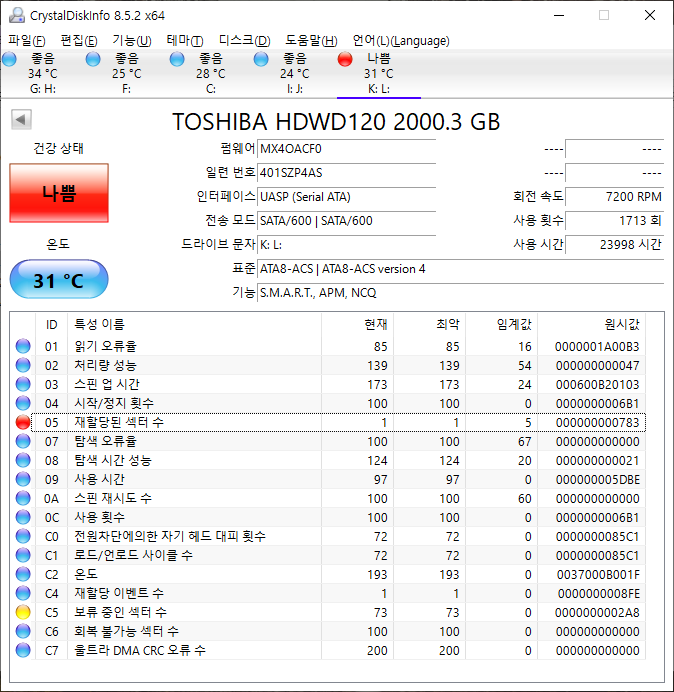The width and height of the screenshot is (674, 692).
Task: Select the 재할당된 섹터 수 row
Action: (x=338, y=422)
